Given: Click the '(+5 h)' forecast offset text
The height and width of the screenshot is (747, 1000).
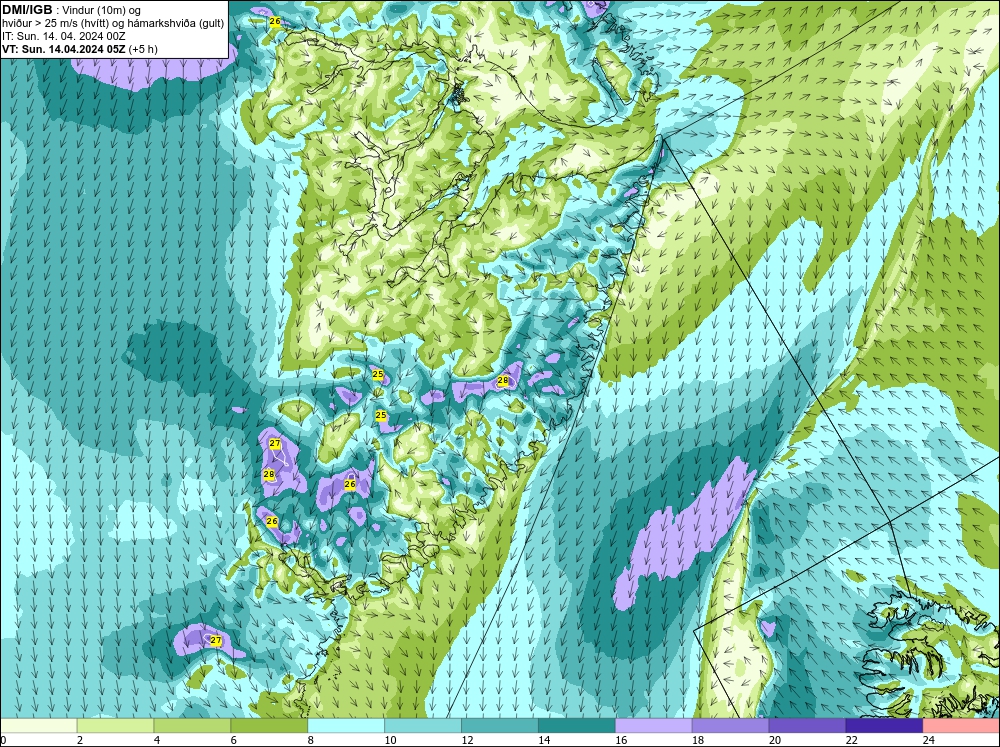Looking at the screenshot, I should [x=143, y=49].
